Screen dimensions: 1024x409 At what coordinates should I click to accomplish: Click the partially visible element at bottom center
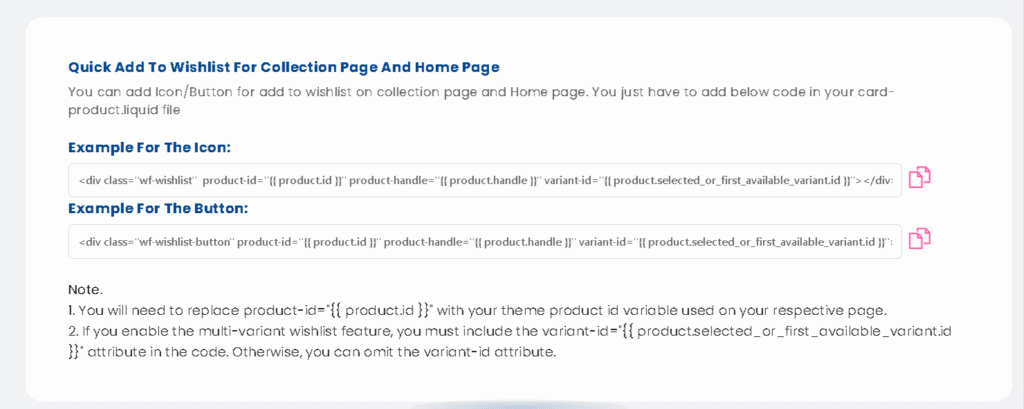pos(519,404)
